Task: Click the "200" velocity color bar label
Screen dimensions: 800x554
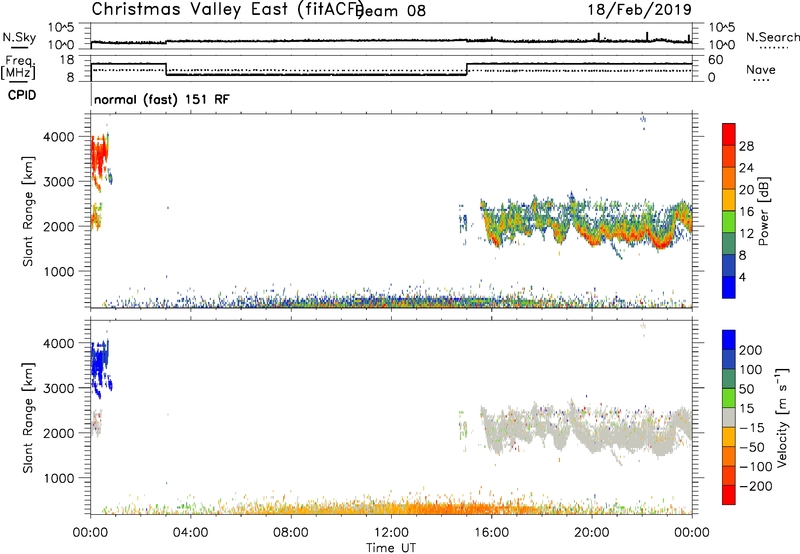Action: tap(751, 350)
